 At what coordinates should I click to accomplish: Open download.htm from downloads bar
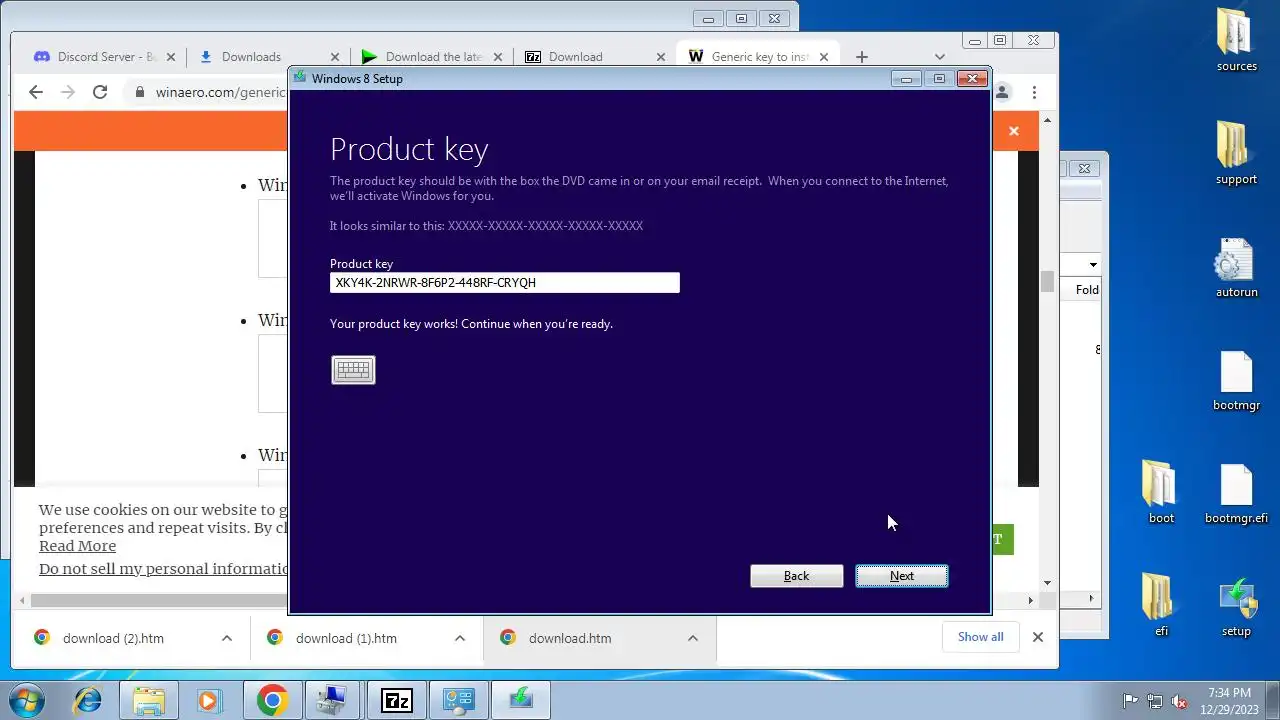(570, 638)
